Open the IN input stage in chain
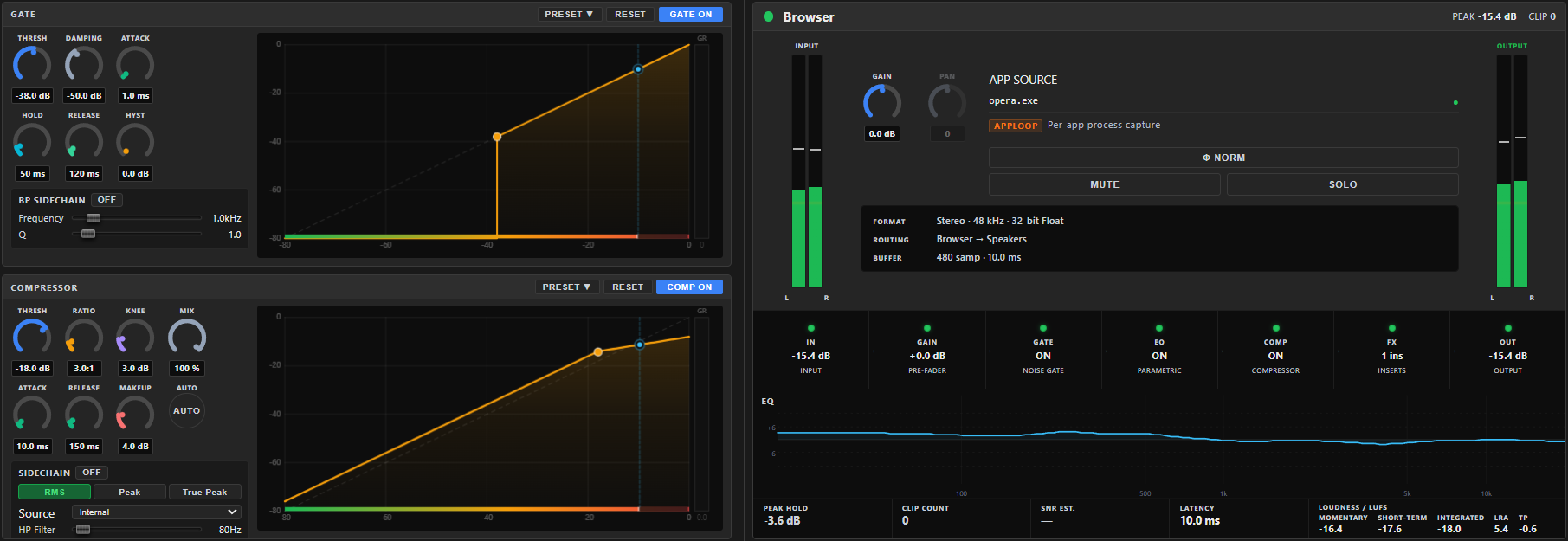The image size is (1568, 541). pyautogui.click(x=811, y=349)
